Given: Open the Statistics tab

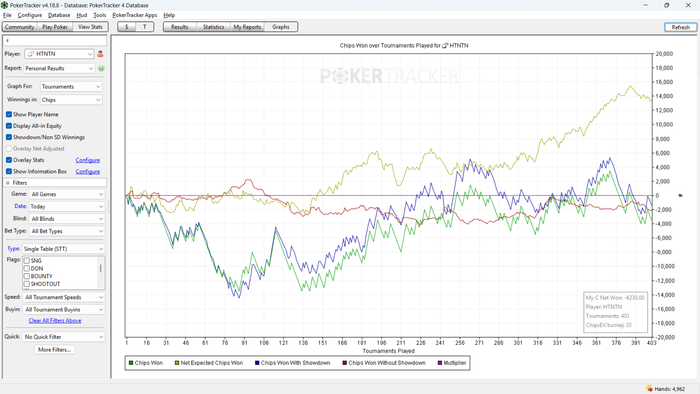Looking at the screenshot, I should tap(213, 27).
